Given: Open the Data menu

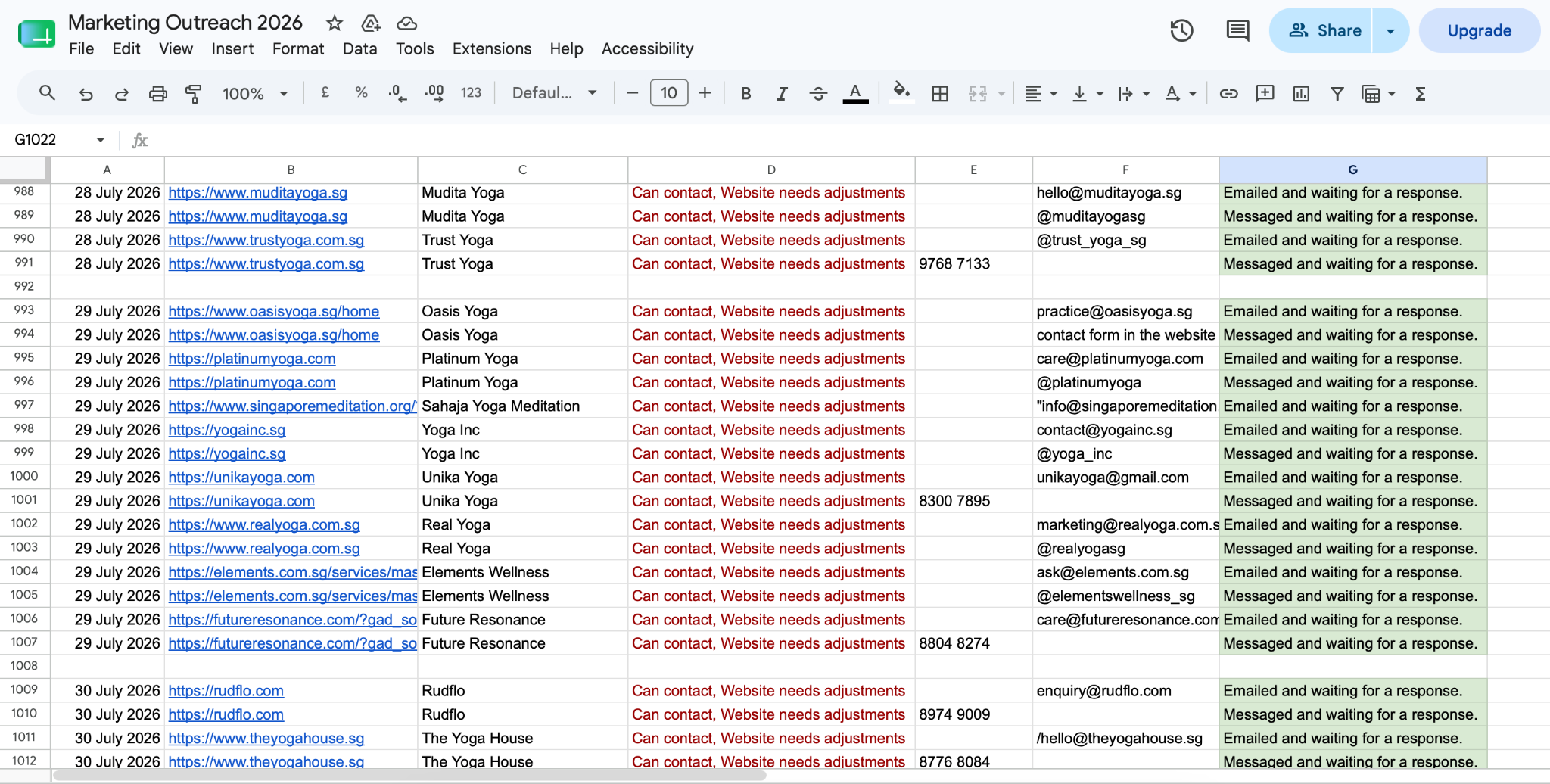Looking at the screenshot, I should (x=359, y=48).
